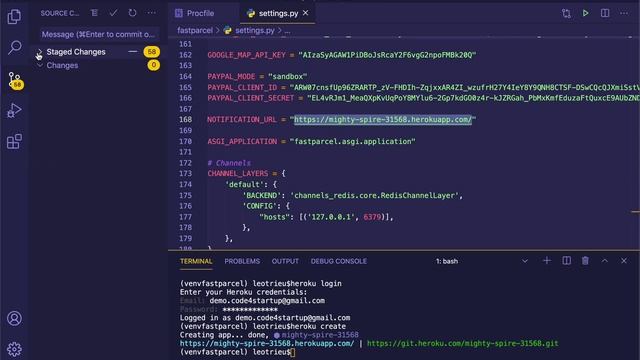Click the # Channels comment on line 172
The height and width of the screenshot is (360, 640).
229,163
